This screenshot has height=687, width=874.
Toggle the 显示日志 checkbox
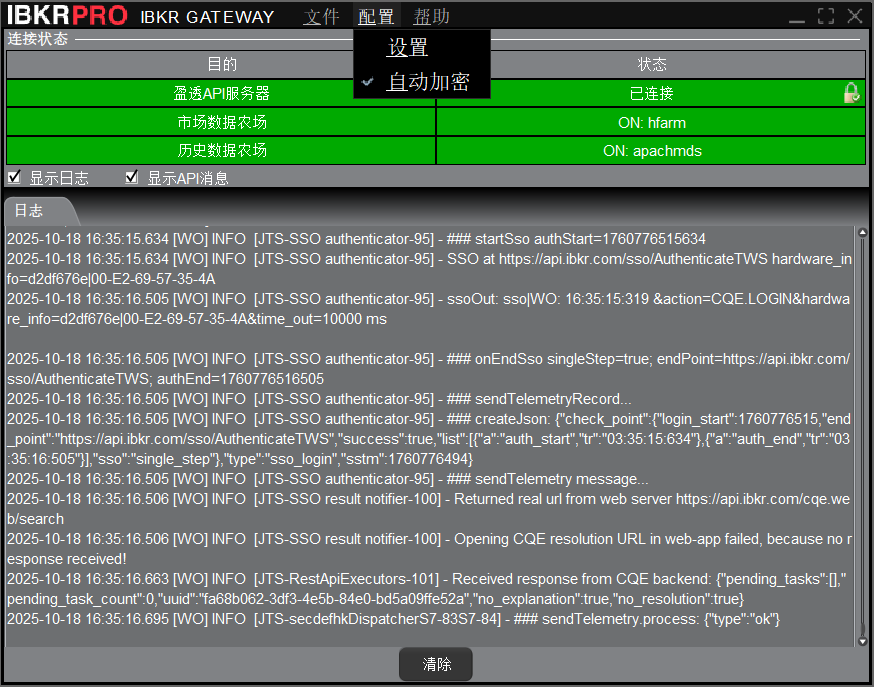15,178
